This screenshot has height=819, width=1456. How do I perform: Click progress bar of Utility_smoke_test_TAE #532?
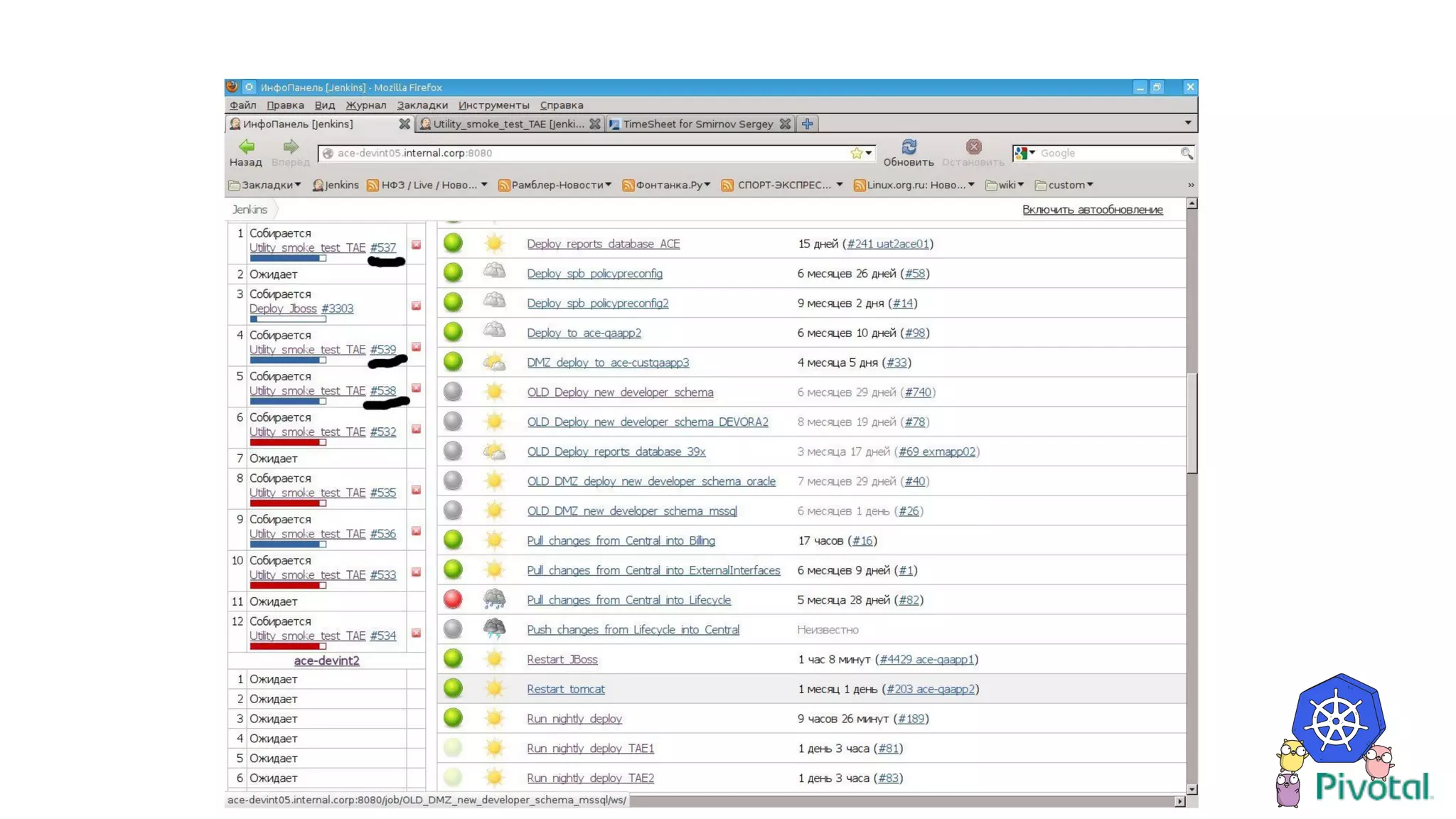[x=287, y=442]
